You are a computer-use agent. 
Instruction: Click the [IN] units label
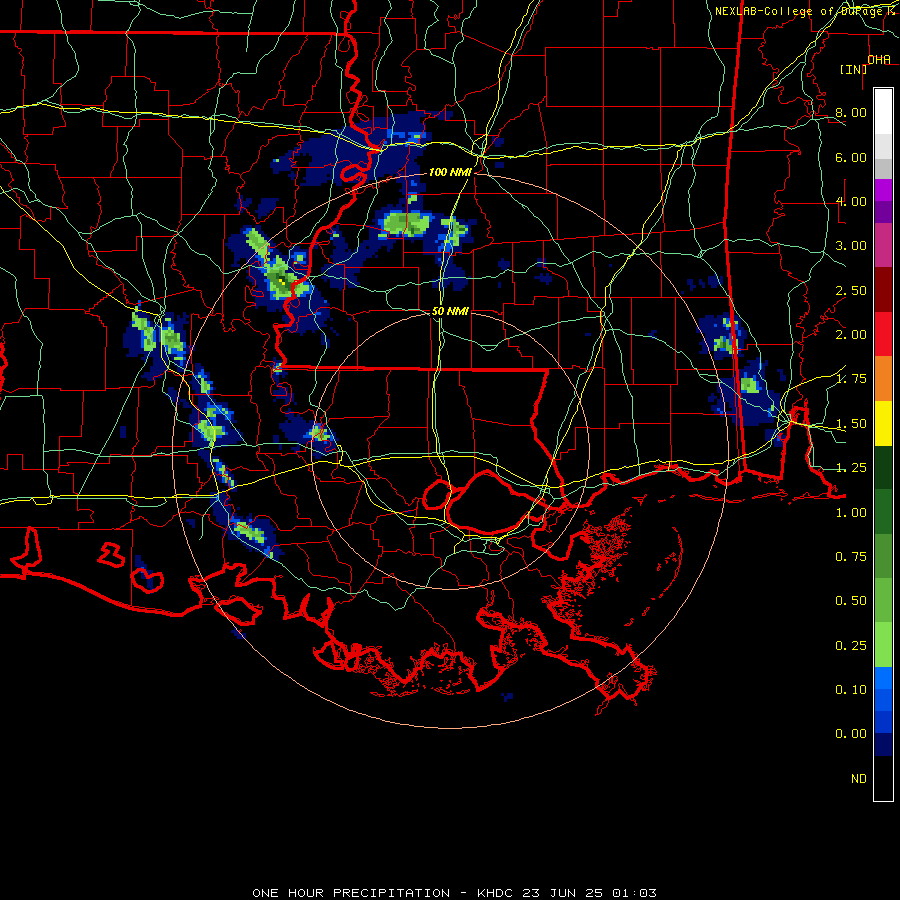(x=853, y=69)
